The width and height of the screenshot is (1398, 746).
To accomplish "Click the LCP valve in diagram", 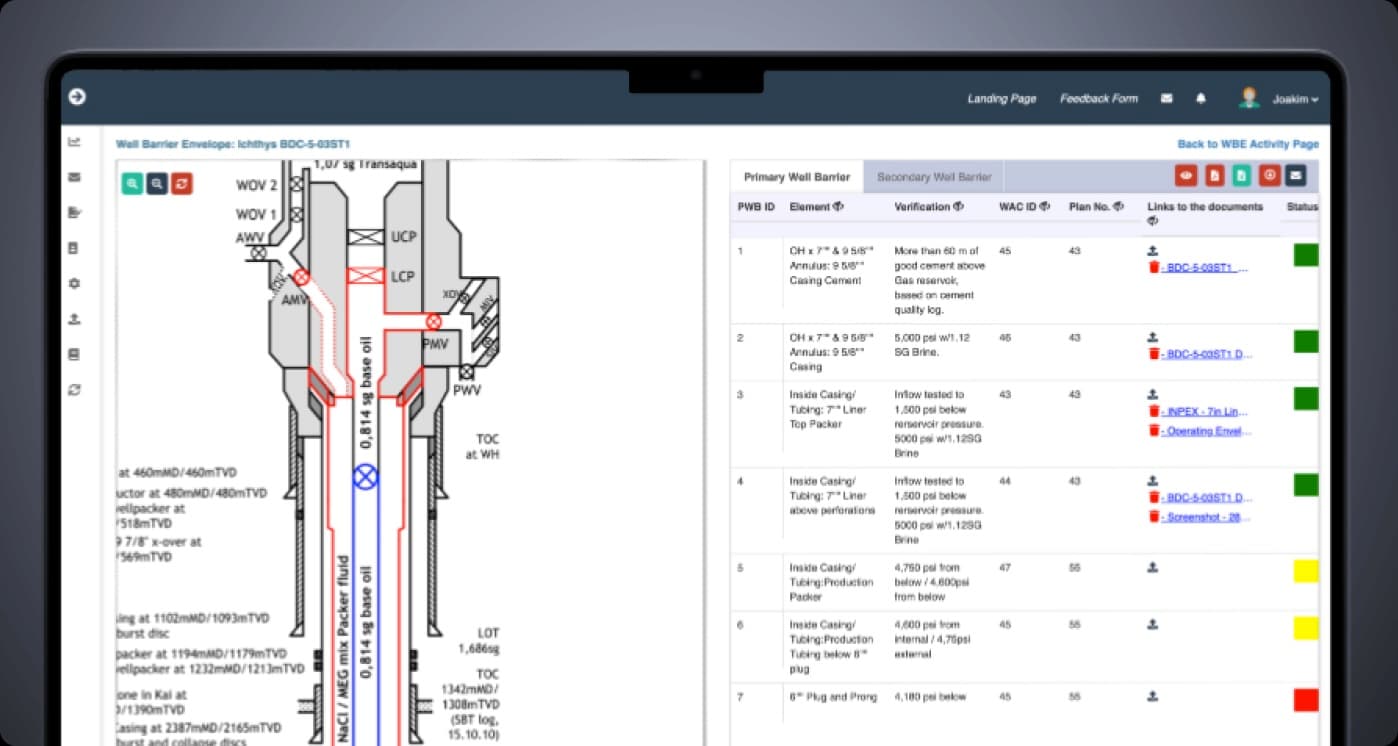I will (x=366, y=276).
